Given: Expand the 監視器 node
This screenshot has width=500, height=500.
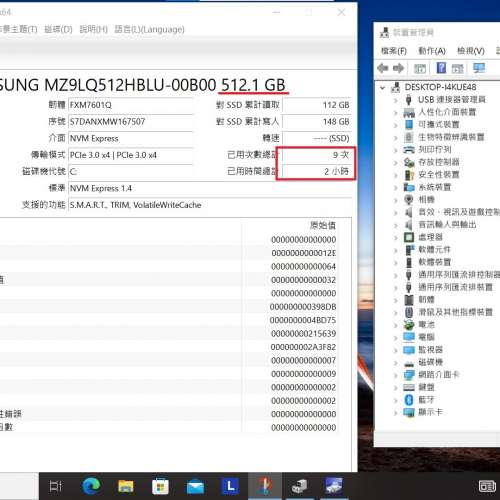Looking at the screenshot, I should [396, 350].
